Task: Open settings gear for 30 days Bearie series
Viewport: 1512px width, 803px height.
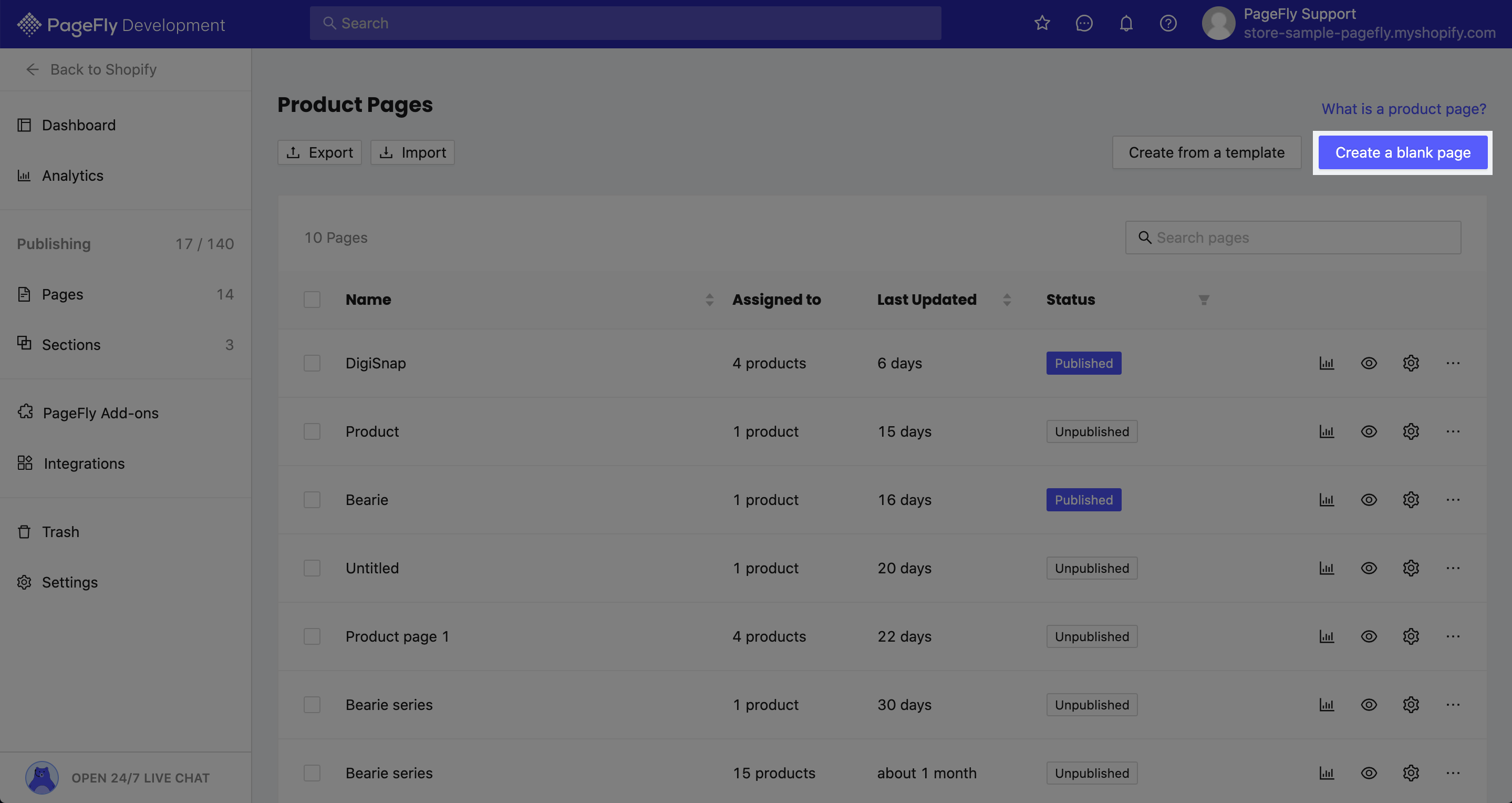Action: pyautogui.click(x=1411, y=704)
